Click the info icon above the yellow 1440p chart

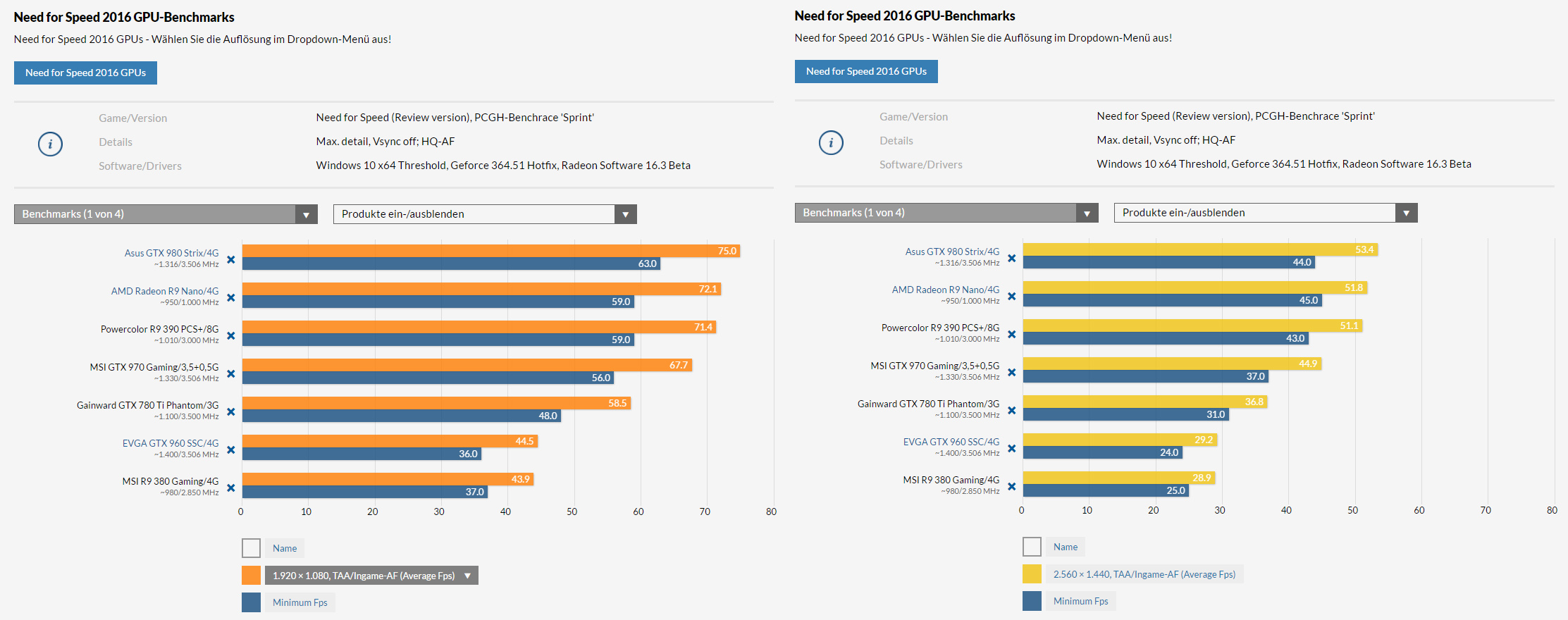pyautogui.click(x=831, y=142)
